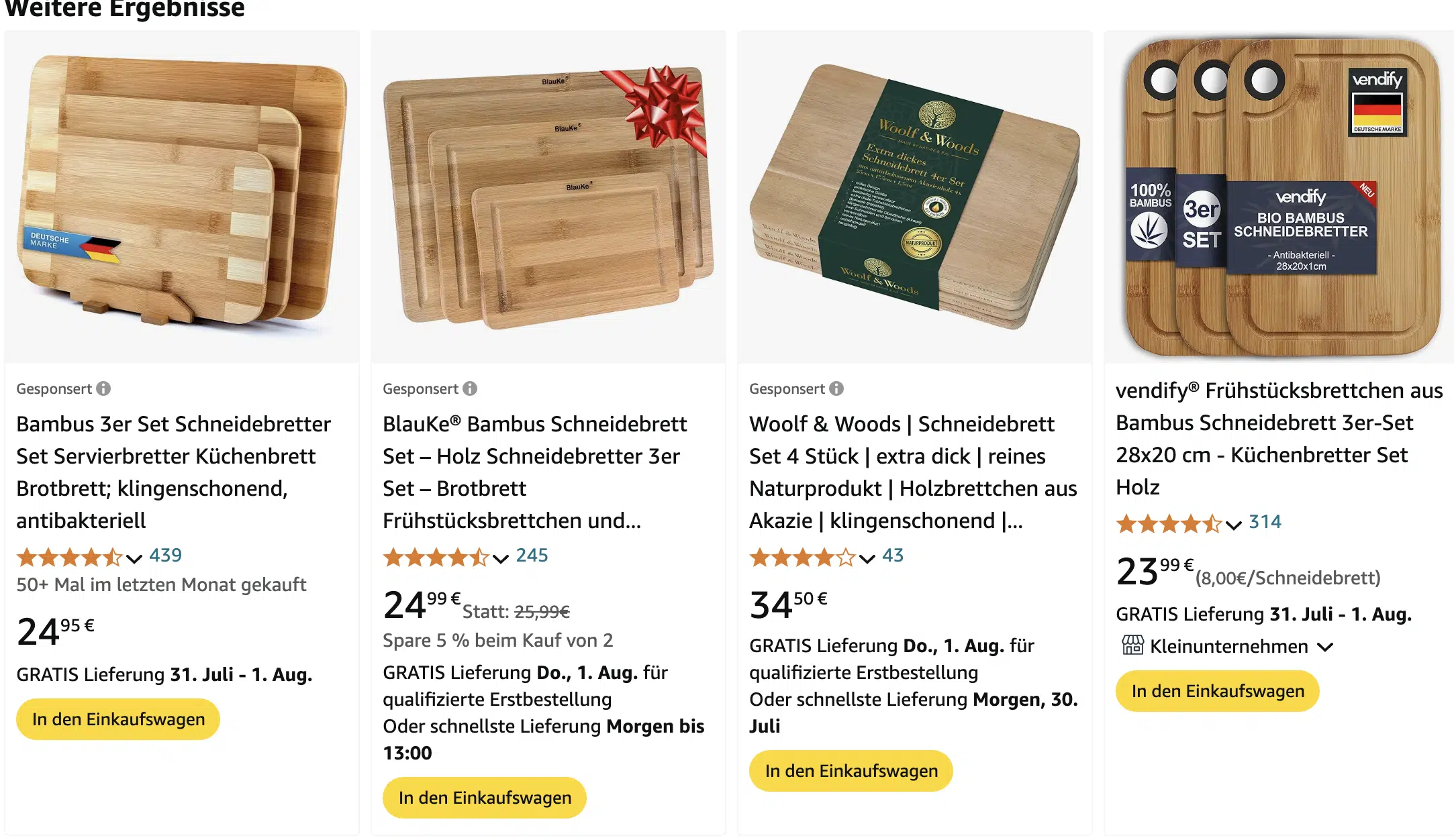Viewport: 1454px width, 840px height.
Task: Add vendify Frühstücksbrettchen to cart
Action: 1218,691
